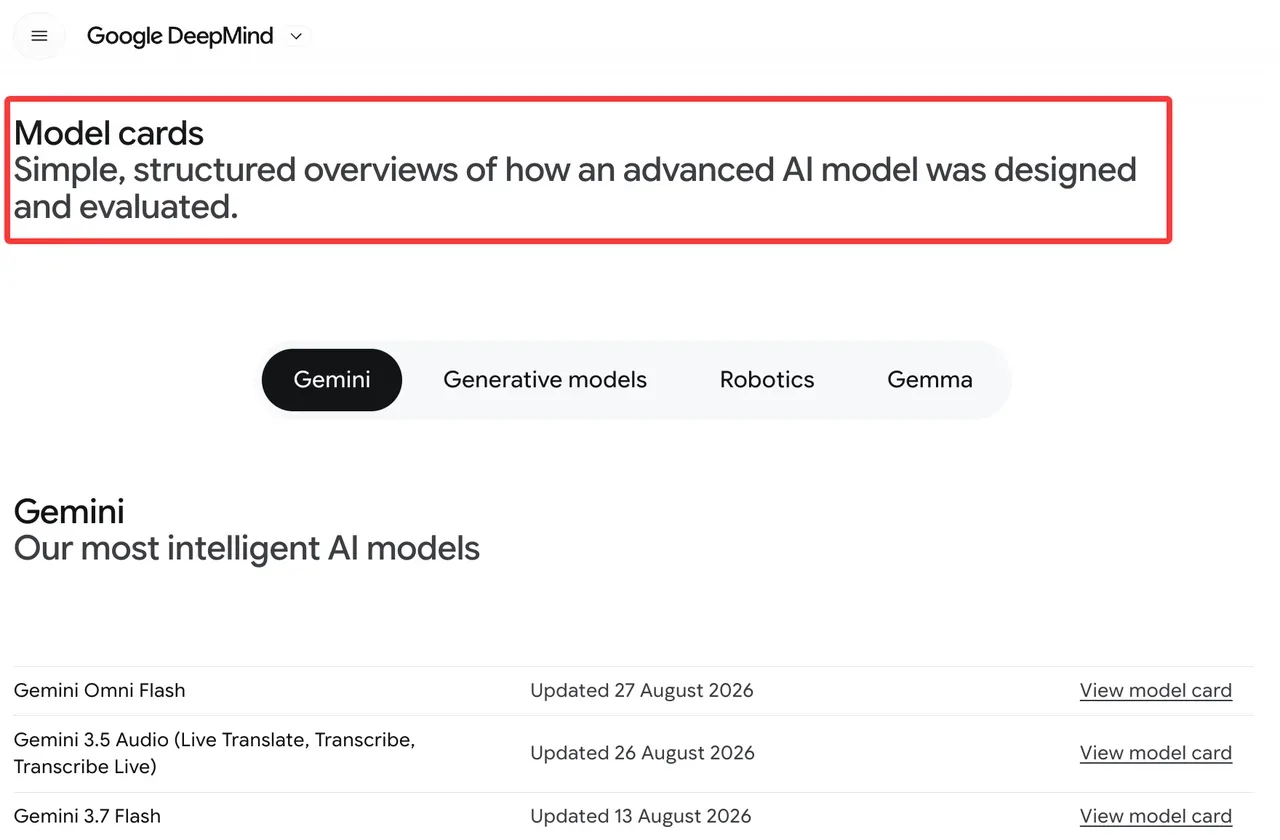
Task: Click "Updated 13 August 2026" date text
Action: coord(641,817)
